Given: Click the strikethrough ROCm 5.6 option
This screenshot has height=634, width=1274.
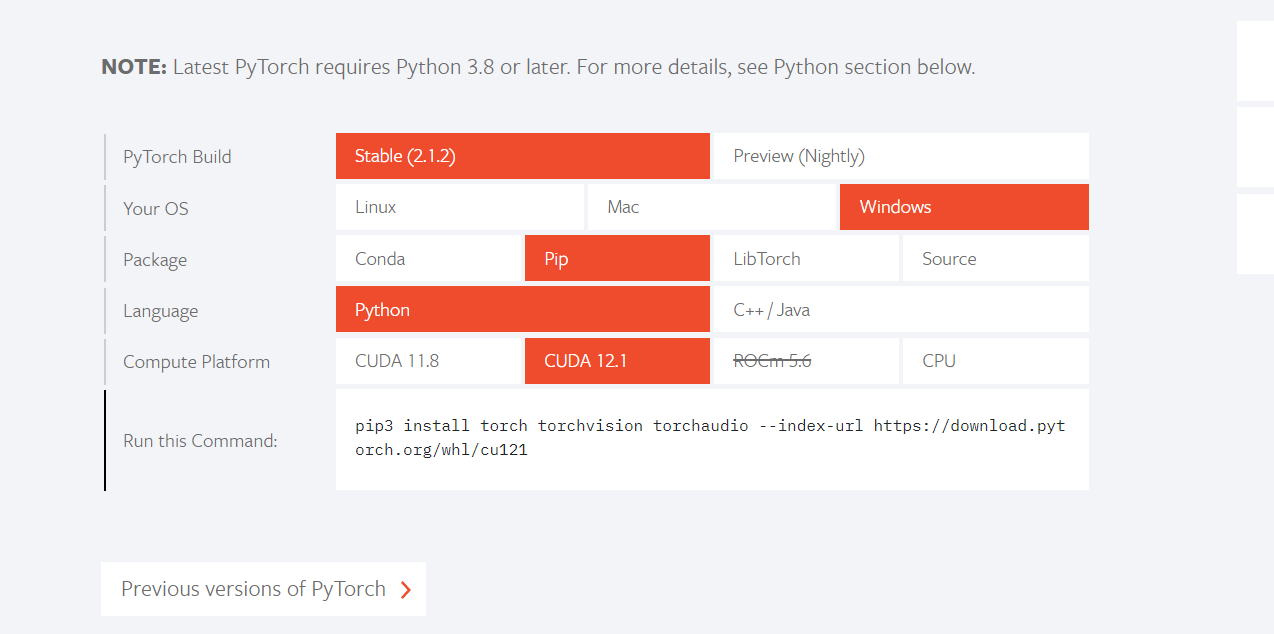Looking at the screenshot, I should coord(806,361).
